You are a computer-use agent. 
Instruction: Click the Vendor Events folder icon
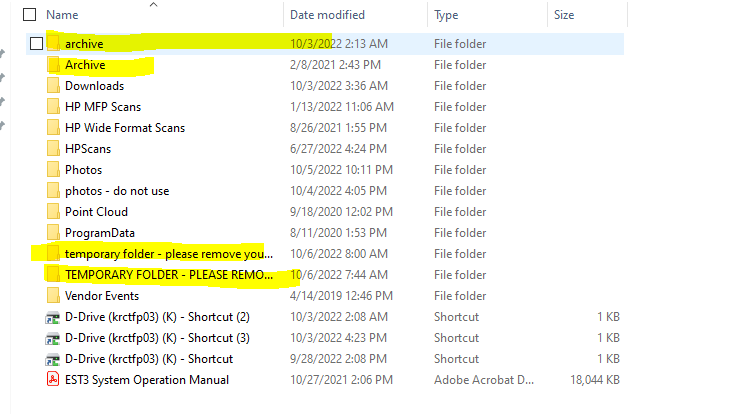tap(54, 296)
